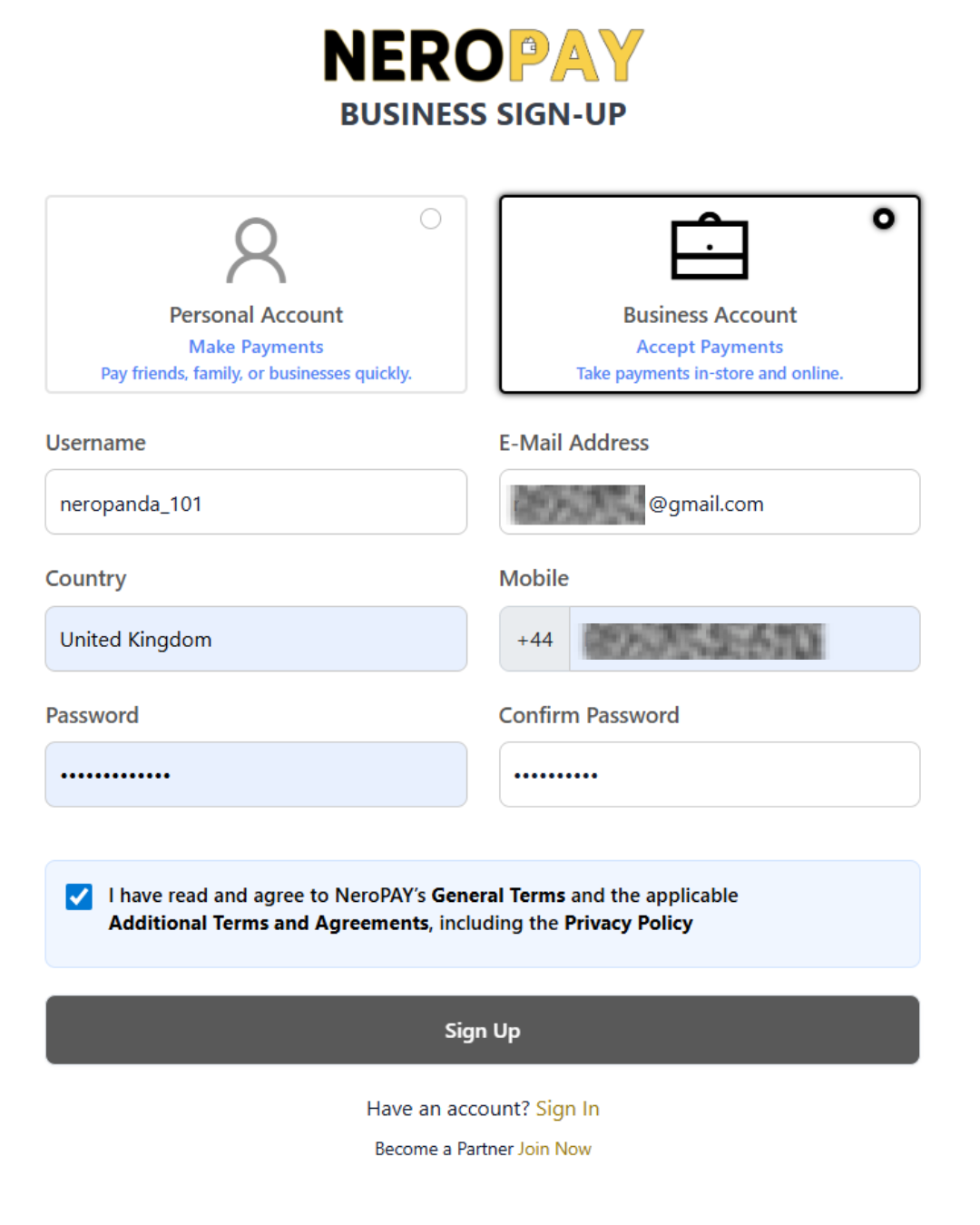Click the Accept Payments link
Image resolution: width=980 pixels, height=1225 pixels.
tap(709, 346)
